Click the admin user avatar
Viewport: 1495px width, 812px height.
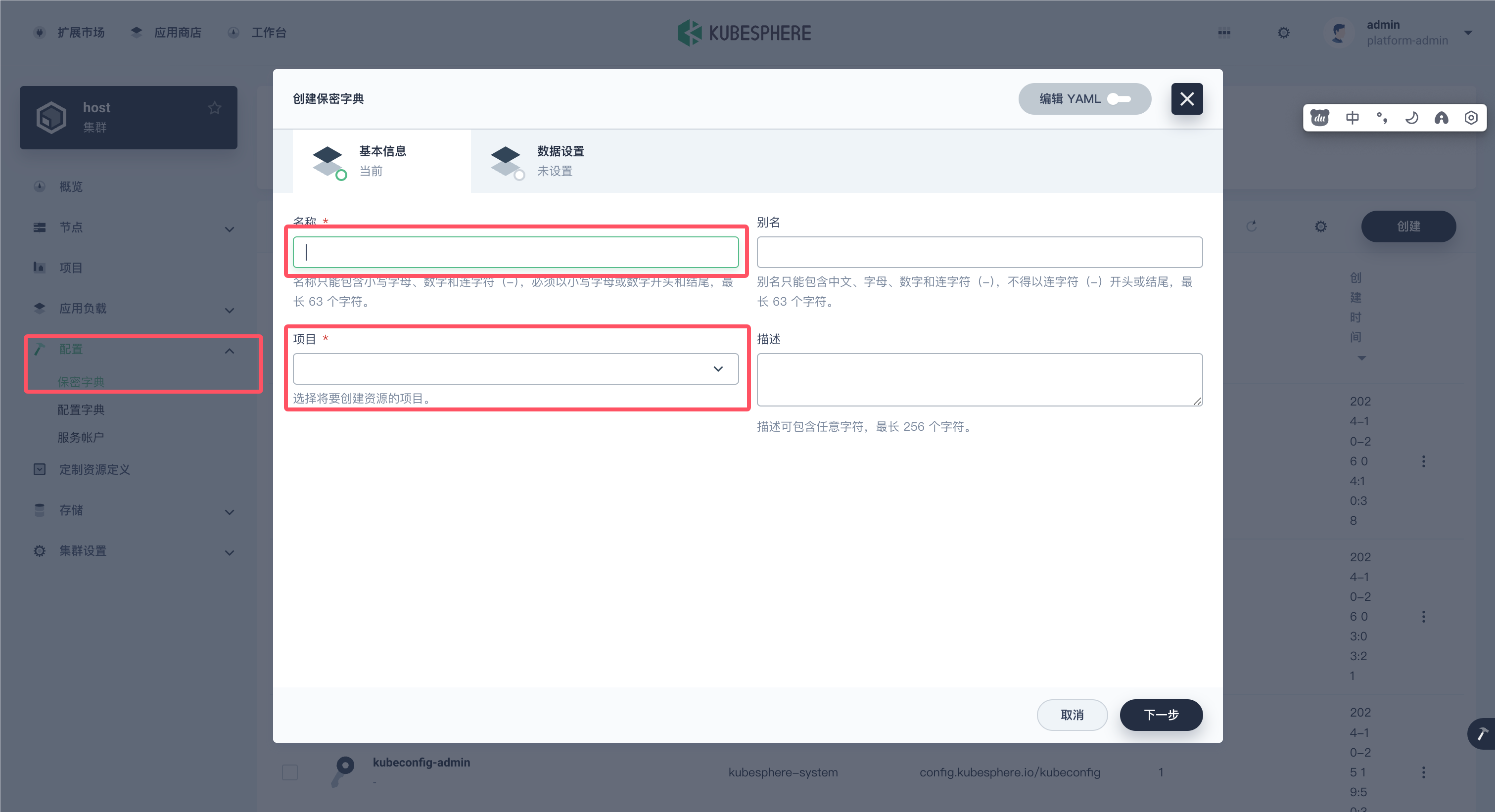click(1339, 33)
